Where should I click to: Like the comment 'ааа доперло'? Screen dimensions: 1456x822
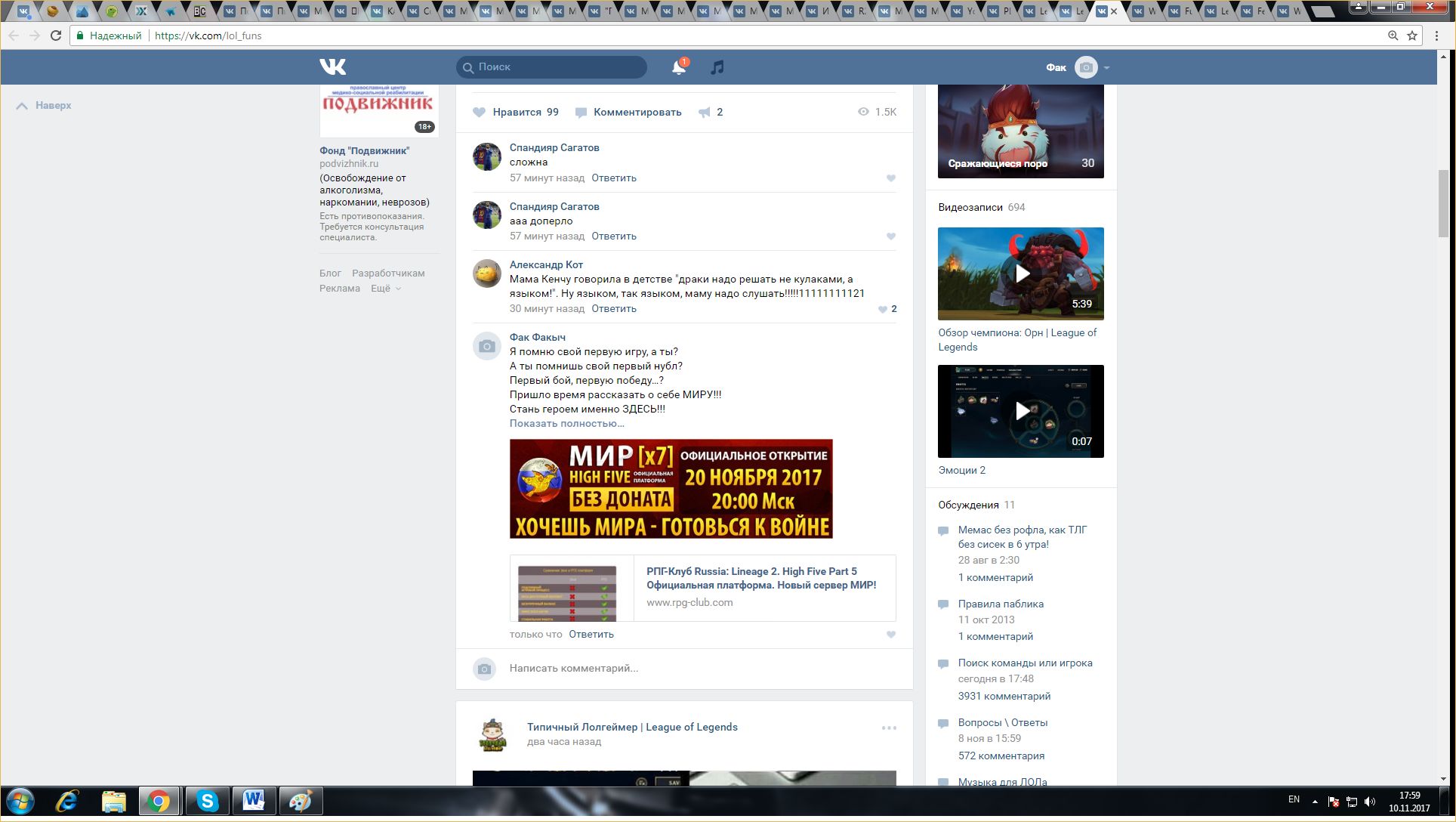891,236
